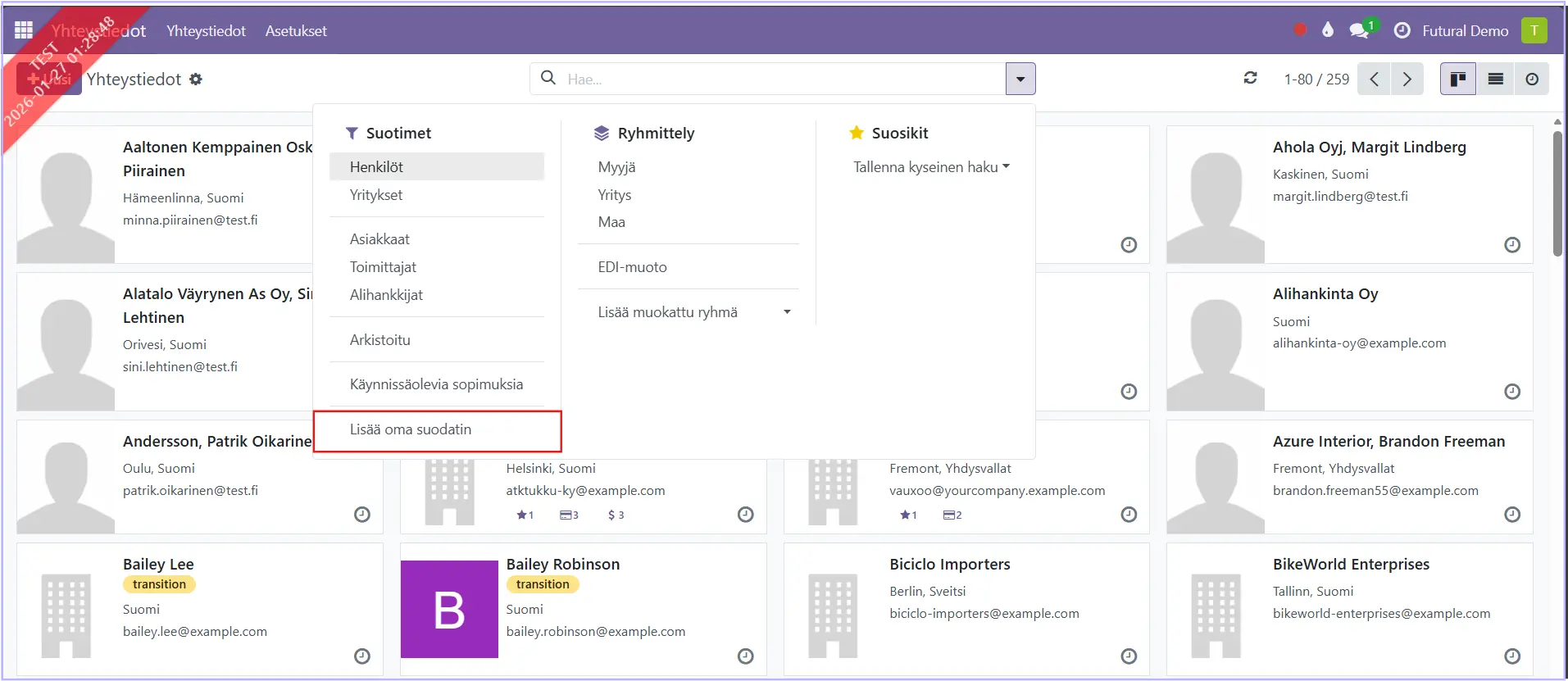The image size is (1568, 681).
Task: Go to next page of contacts
Action: point(1407,79)
